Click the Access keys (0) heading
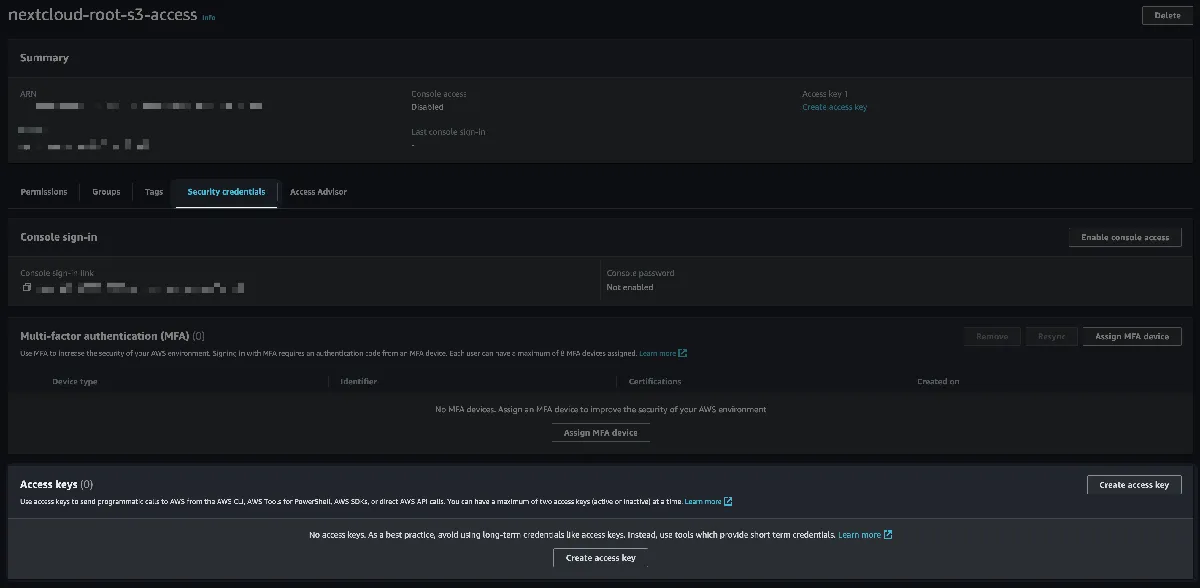The width and height of the screenshot is (1200, 588). (56, 484)
